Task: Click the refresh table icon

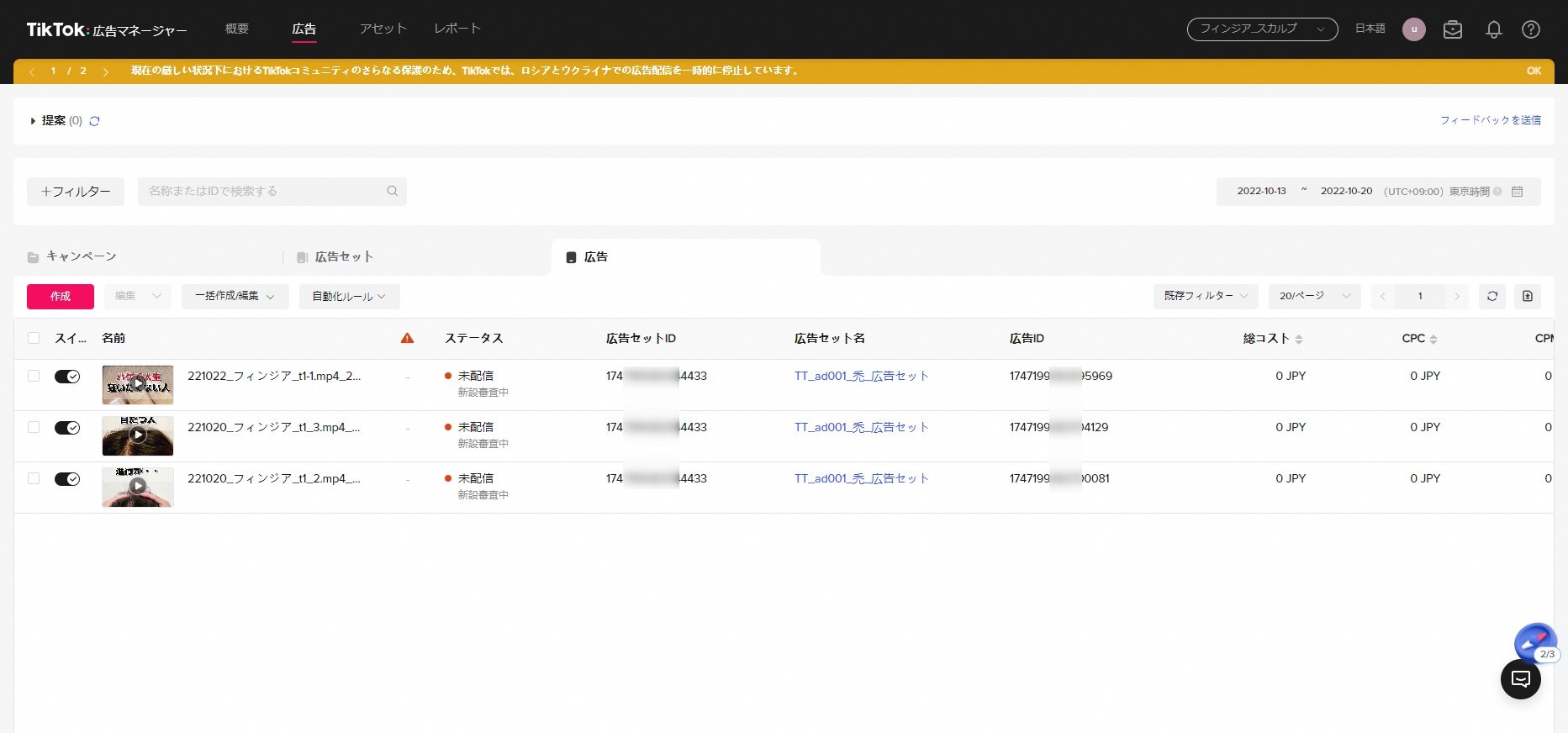Action: 1491,296
